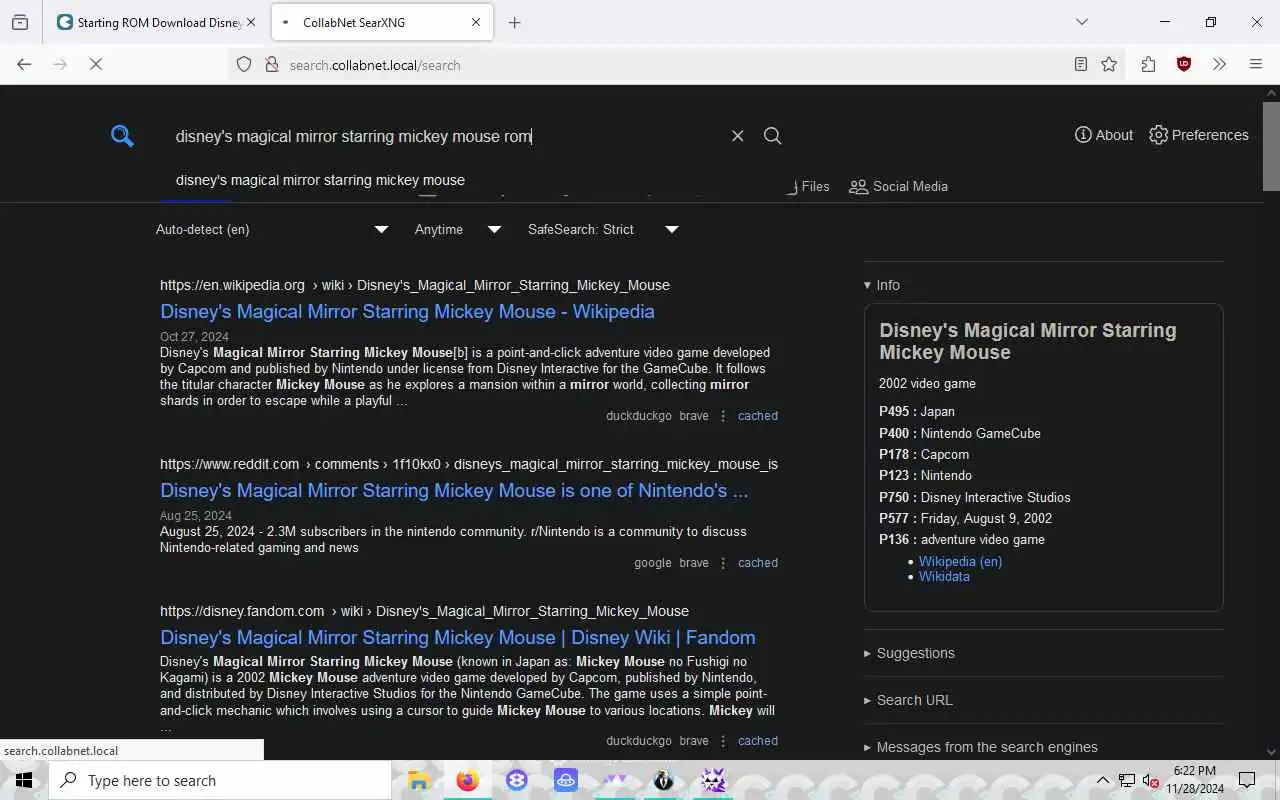Close the CollabNet SearXNG tab
1280x800 pixels.
tap(476, 22)
